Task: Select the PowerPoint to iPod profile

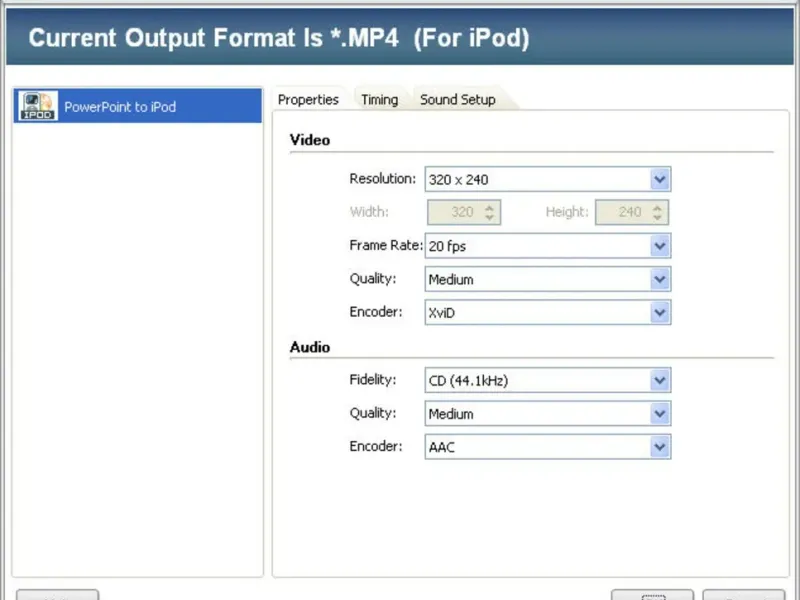Action: point(138,106)
